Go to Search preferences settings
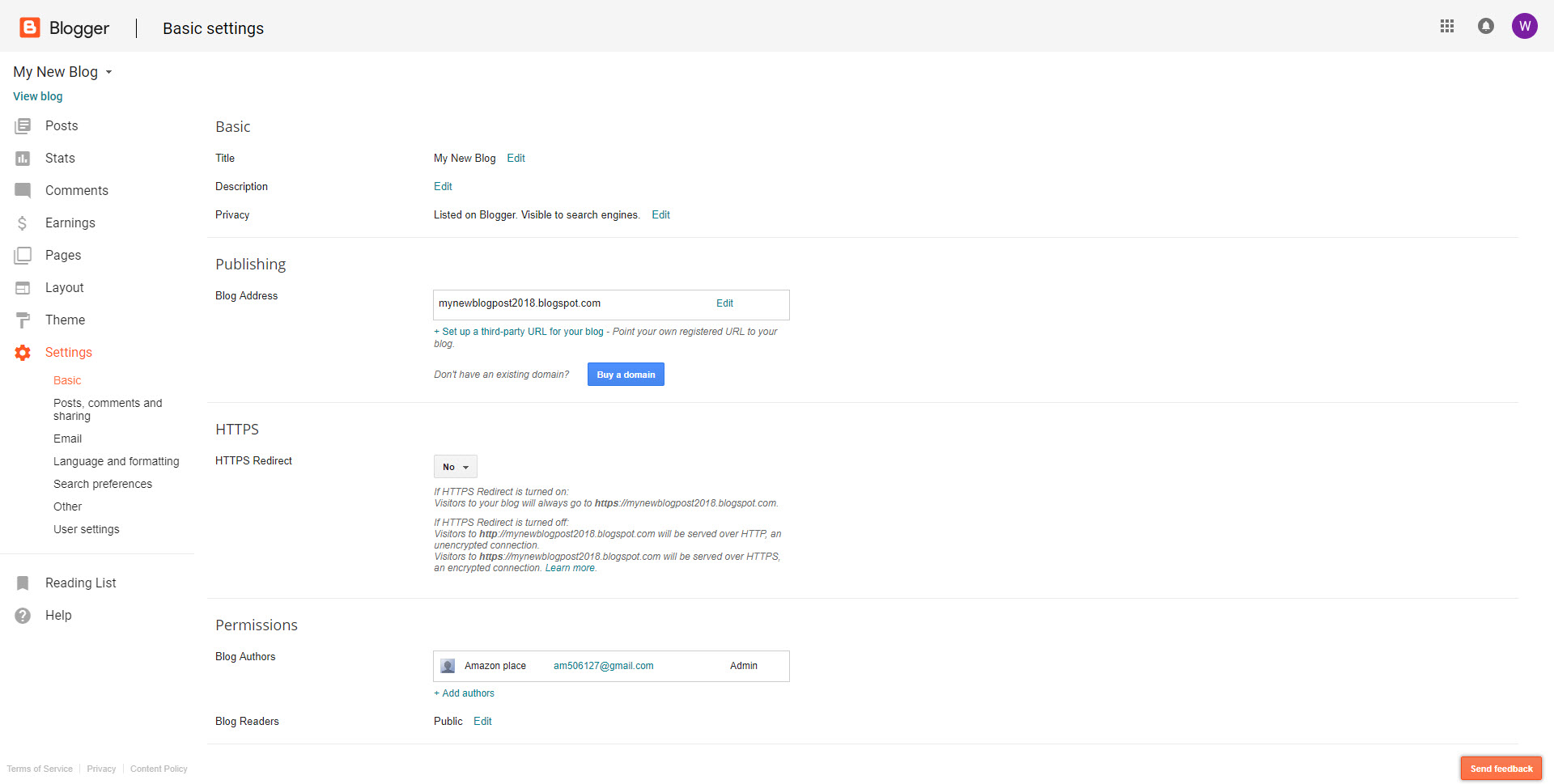The width and height of the screenshot is (1554, 784). 103,484
